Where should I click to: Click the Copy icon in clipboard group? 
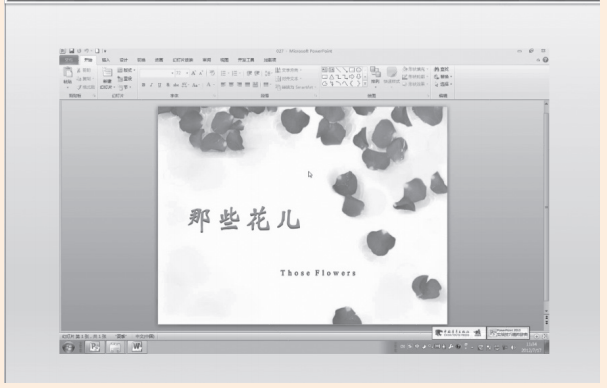pos(79,79)
